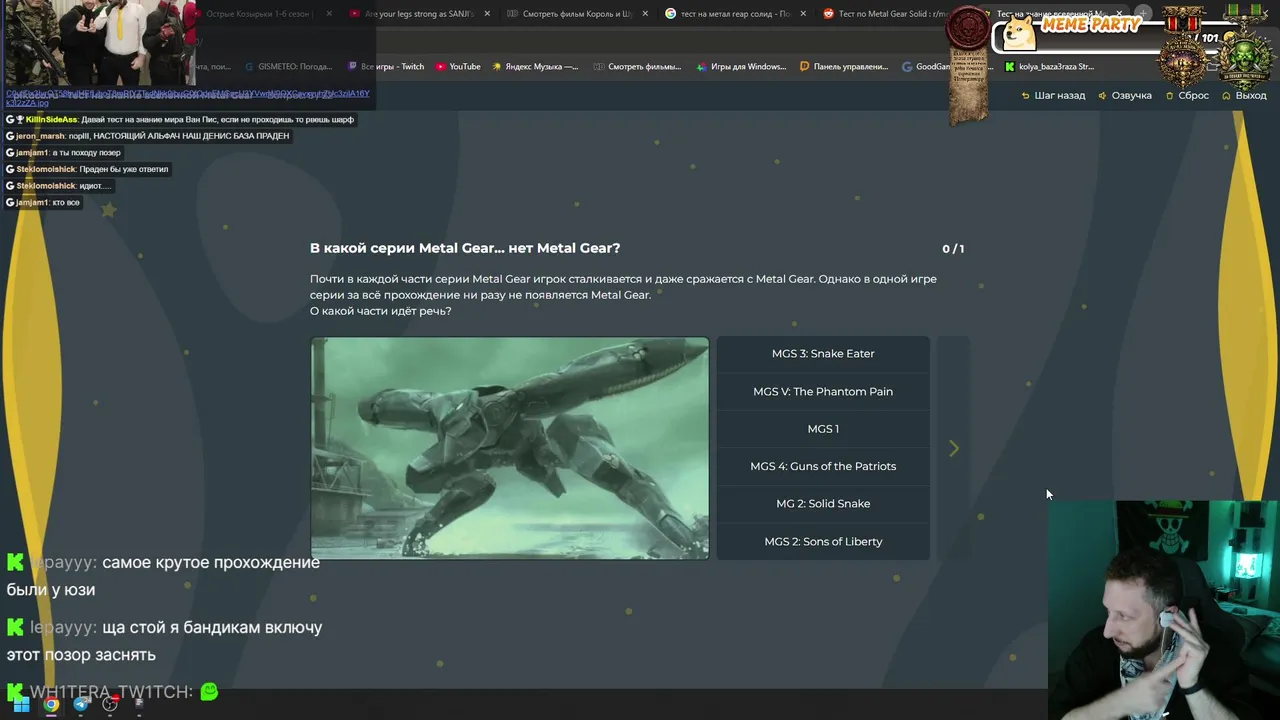Image resolution: width=1280 pixels, height=720 pixels.
Task: Click the Сброс reset icon
Action: click(x=1169, y=96)
